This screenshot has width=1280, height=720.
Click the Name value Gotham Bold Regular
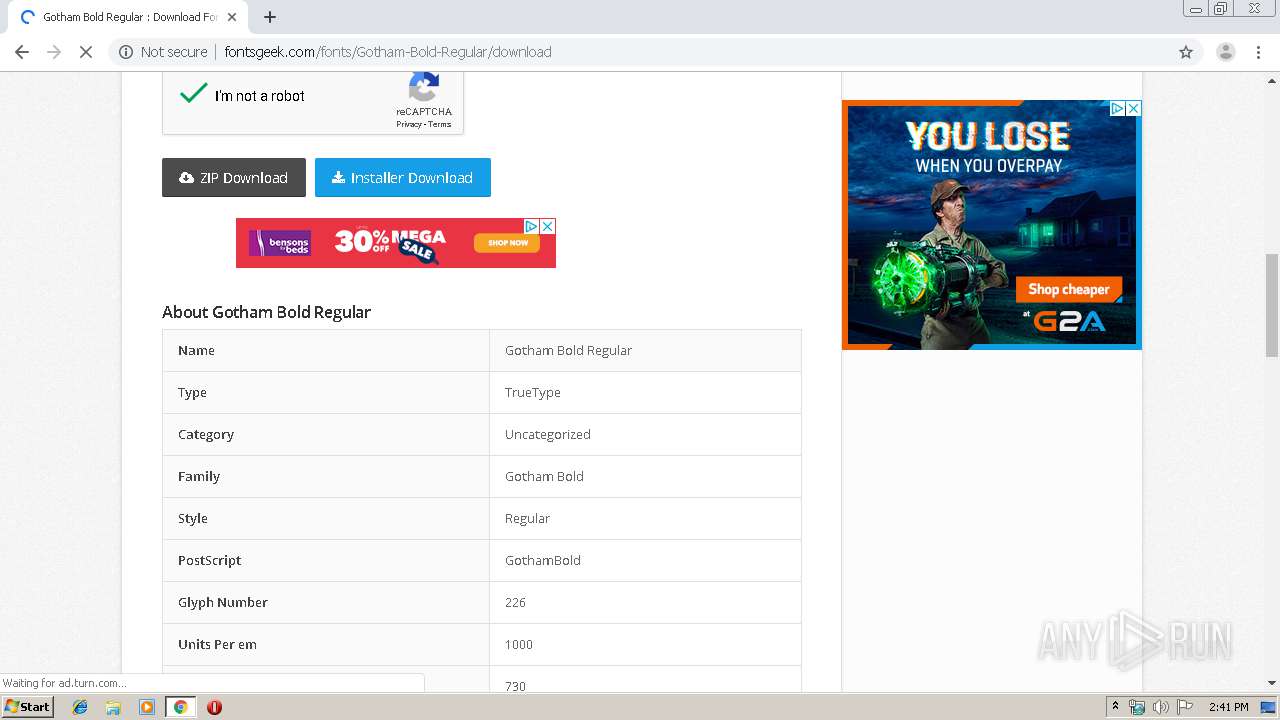point(568,350)
